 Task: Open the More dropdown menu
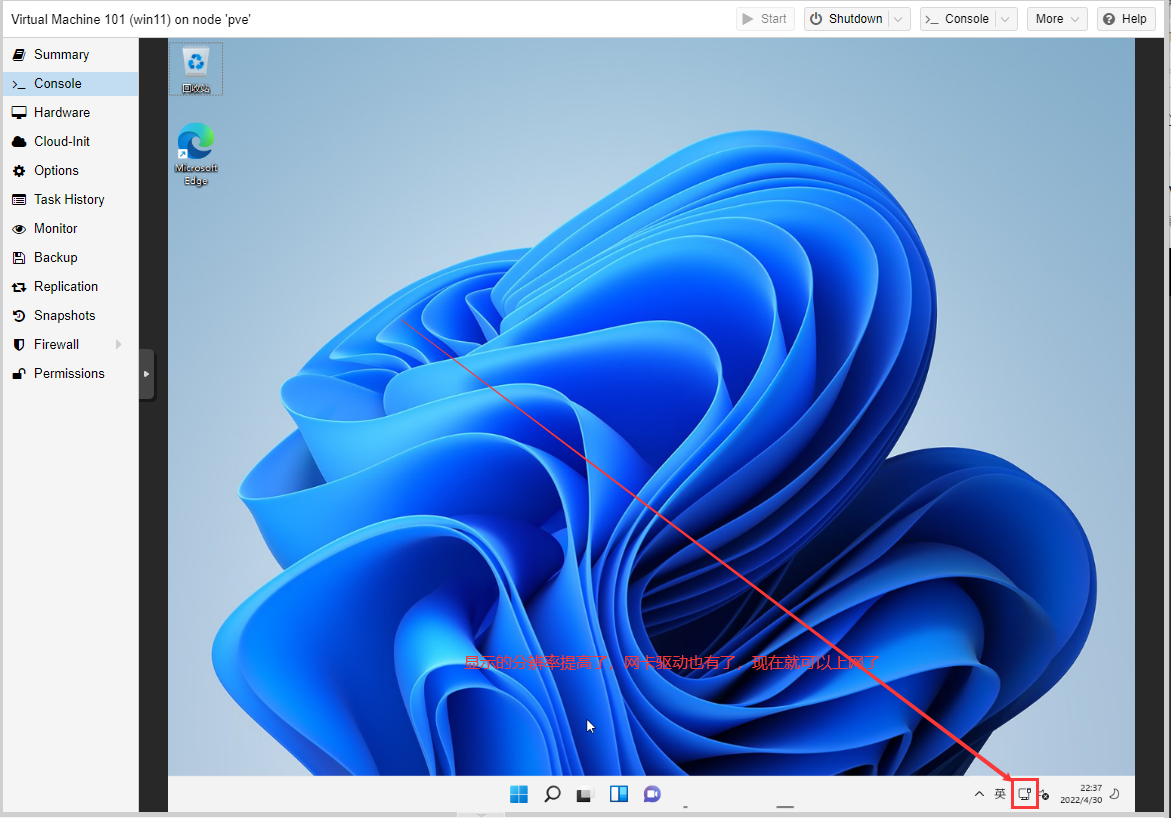[x=1057, y=19]
